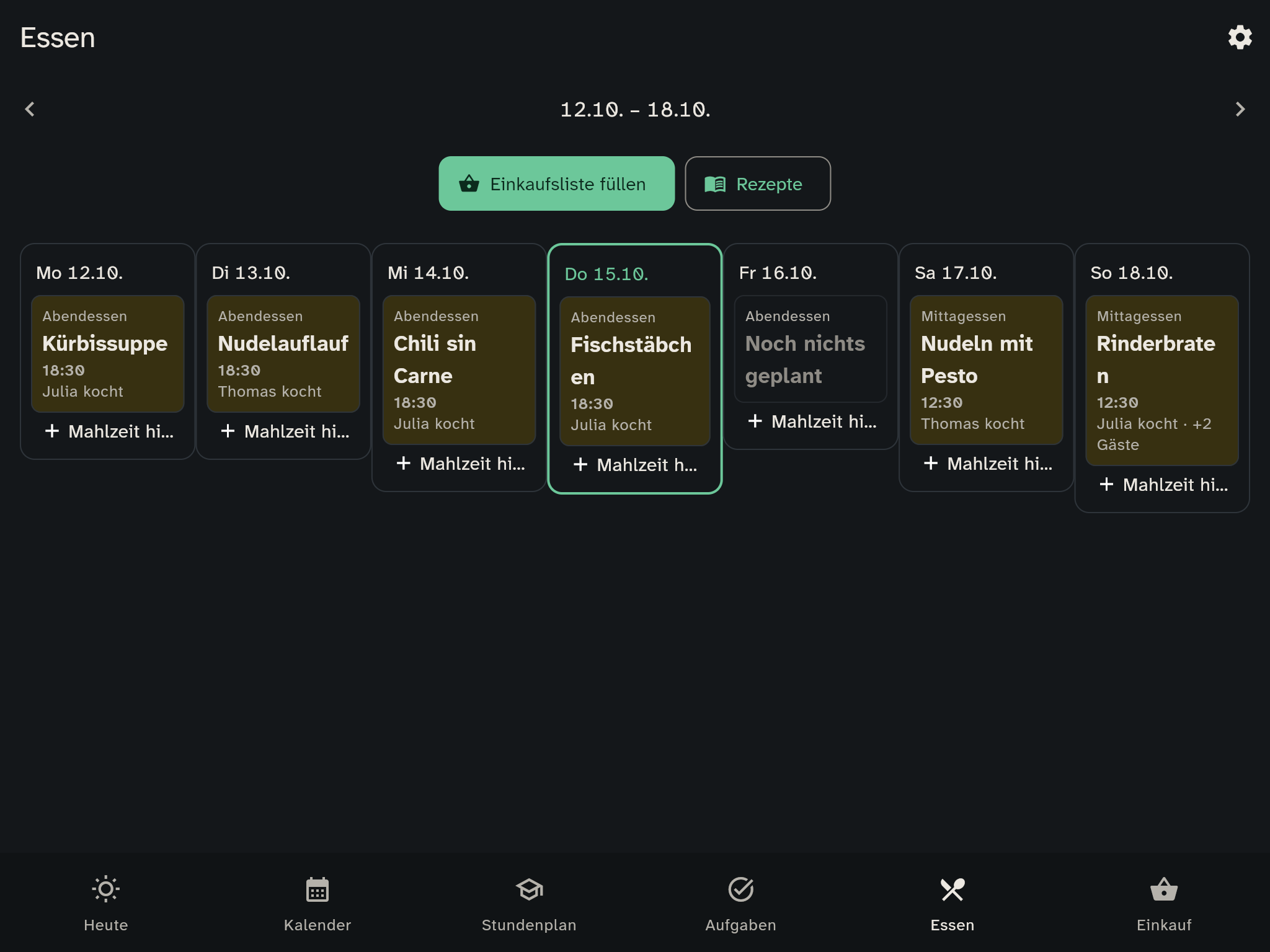
Task: Click the Fr 16.10. day header
Action: coord(778,273)
